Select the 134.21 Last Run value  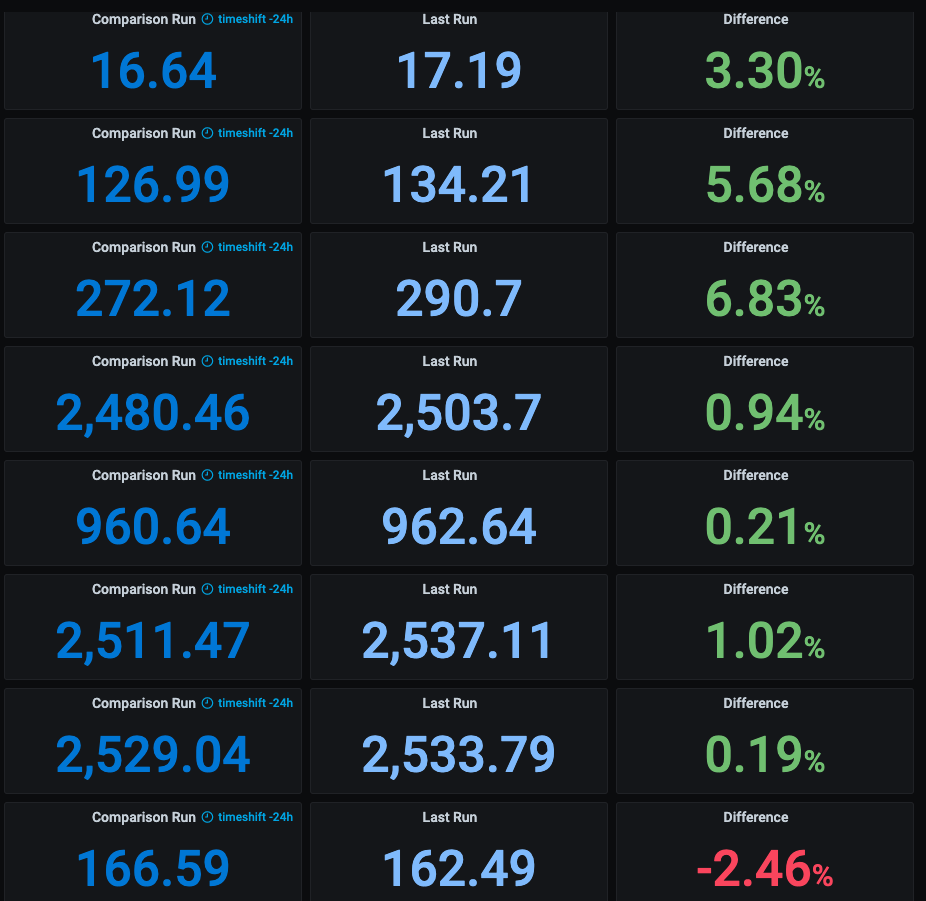tap(458, 185)
